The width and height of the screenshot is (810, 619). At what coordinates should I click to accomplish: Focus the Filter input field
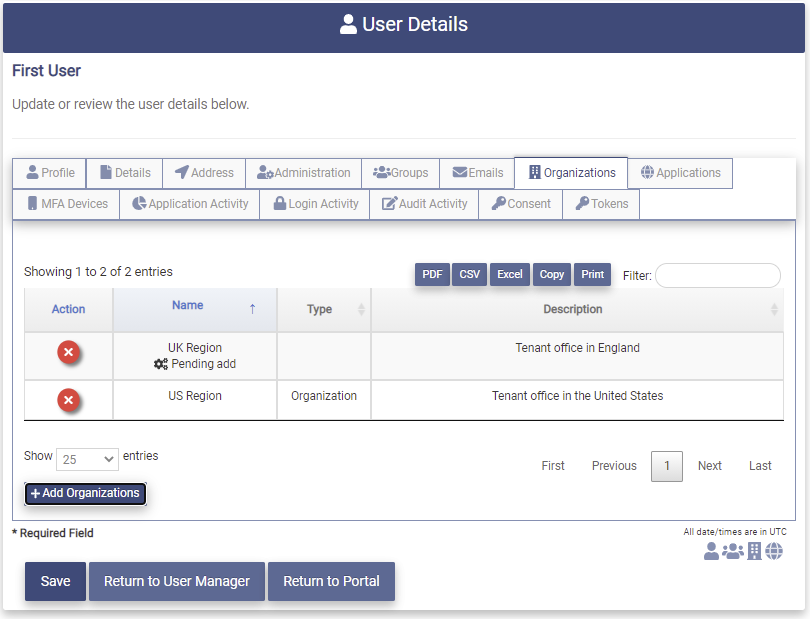tap(718, 275)
